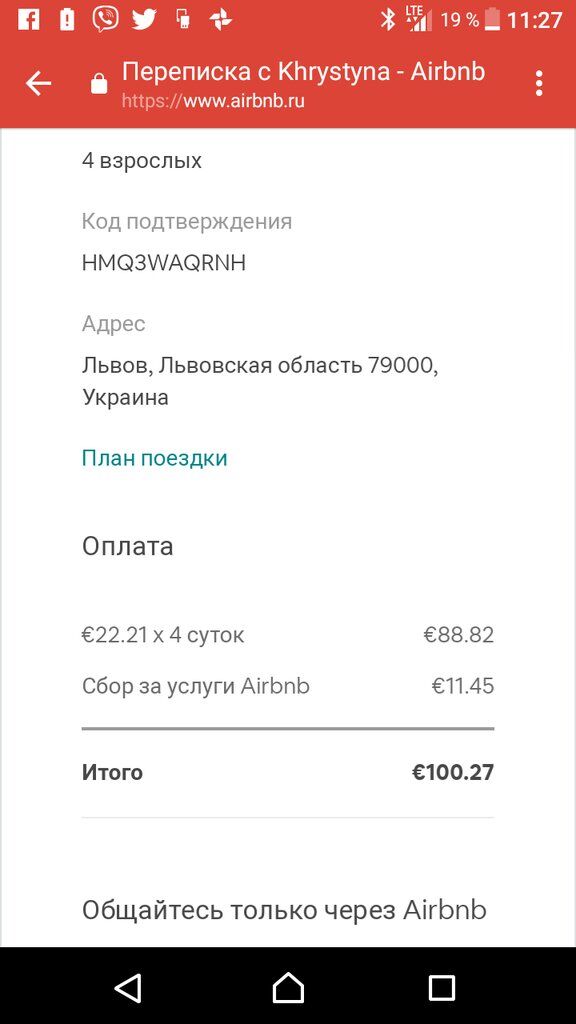This screenshot has height=1024, width=576.
Task: Tap the Android back navigation button
Action: [x=129, y=986]
